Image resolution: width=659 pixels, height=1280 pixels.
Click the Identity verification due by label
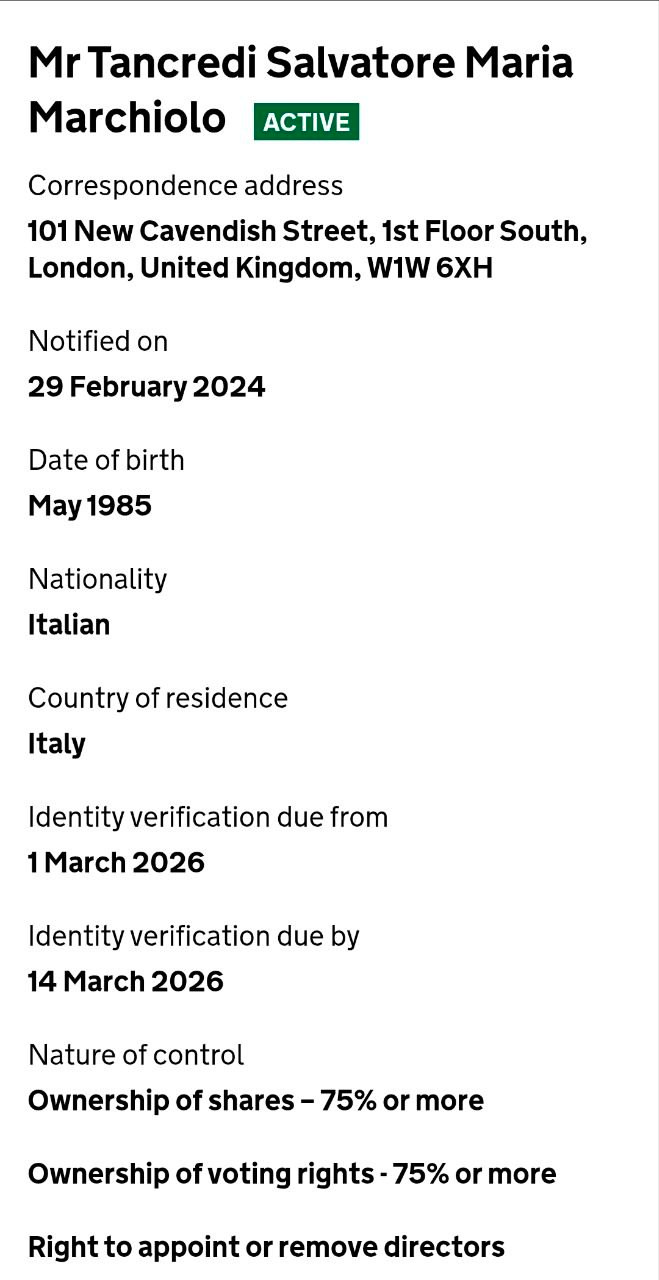pyautogui.click(x=194, y=936)
